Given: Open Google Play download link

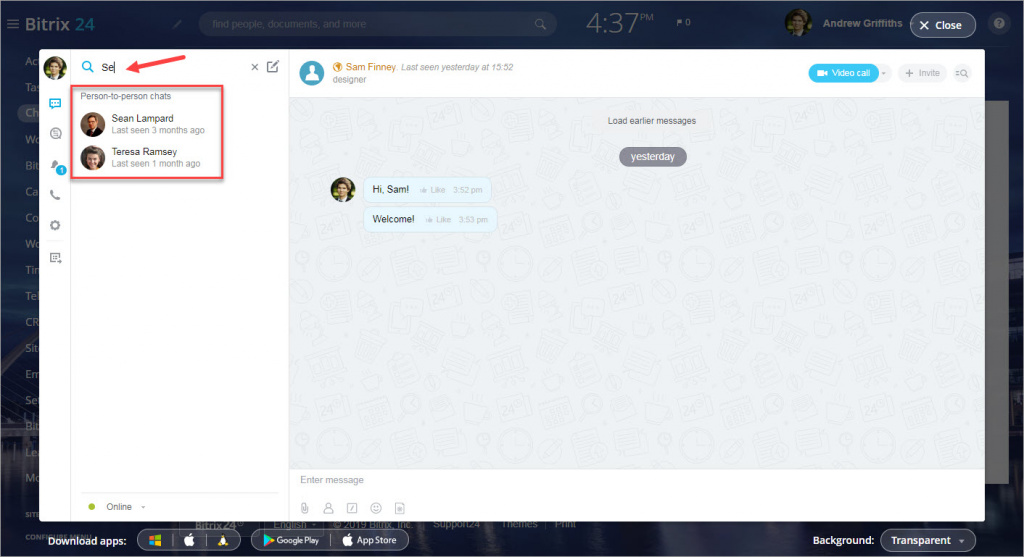Looking at the screenshot, I should tap(291, 540).
